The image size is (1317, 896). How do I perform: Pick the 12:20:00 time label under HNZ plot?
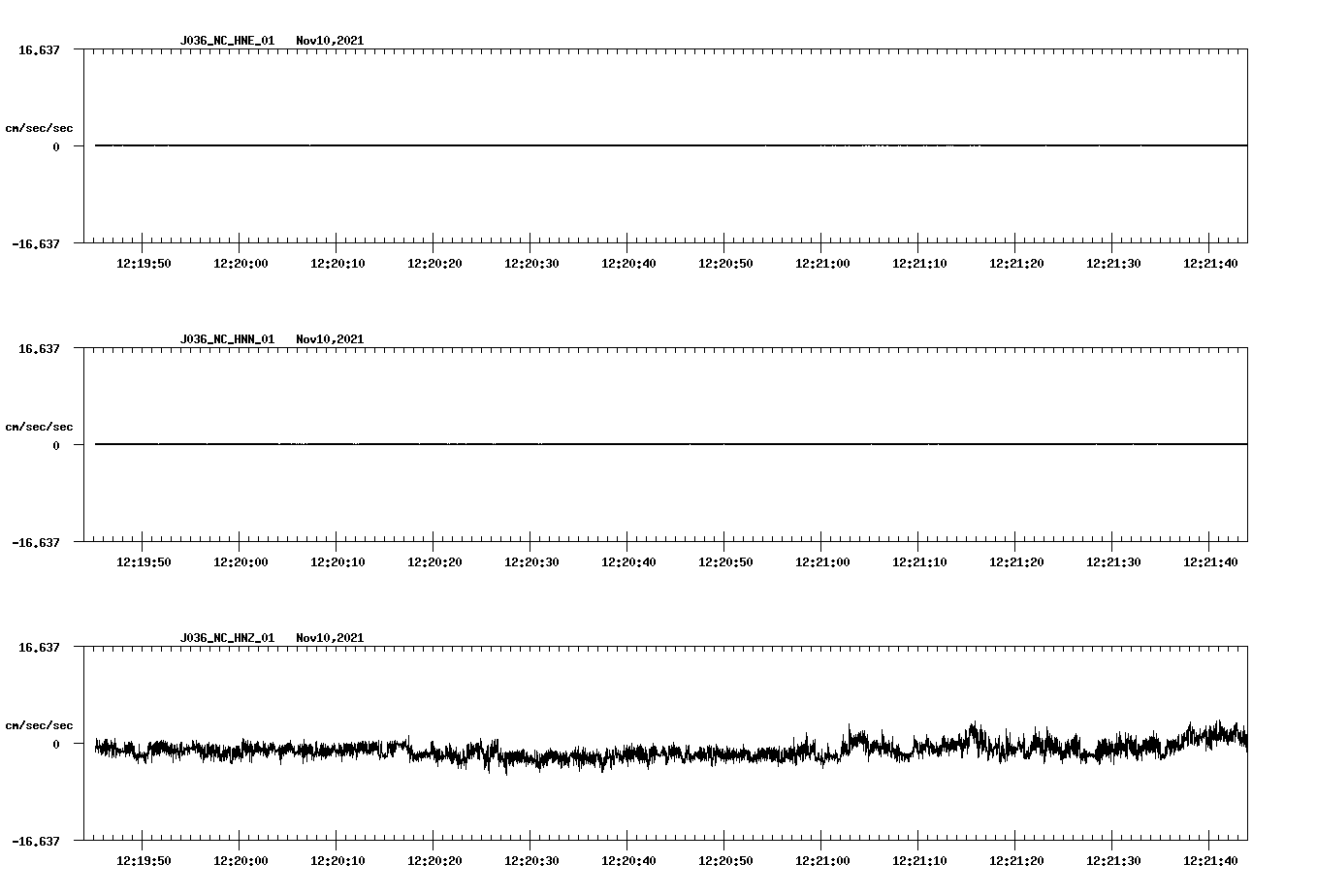pyautogui.click(x=241, y=861)
